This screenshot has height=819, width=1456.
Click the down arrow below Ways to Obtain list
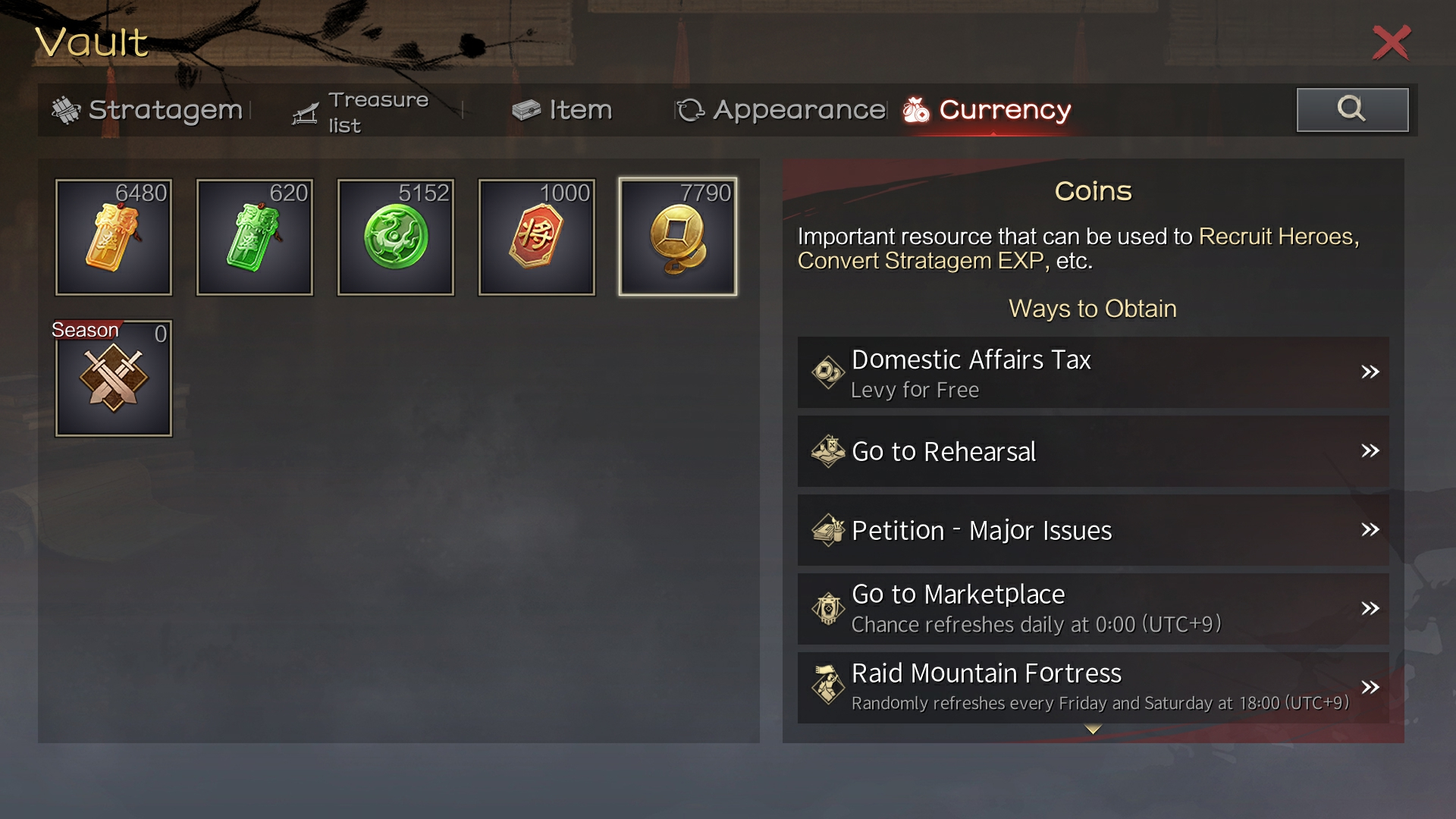1093,729
